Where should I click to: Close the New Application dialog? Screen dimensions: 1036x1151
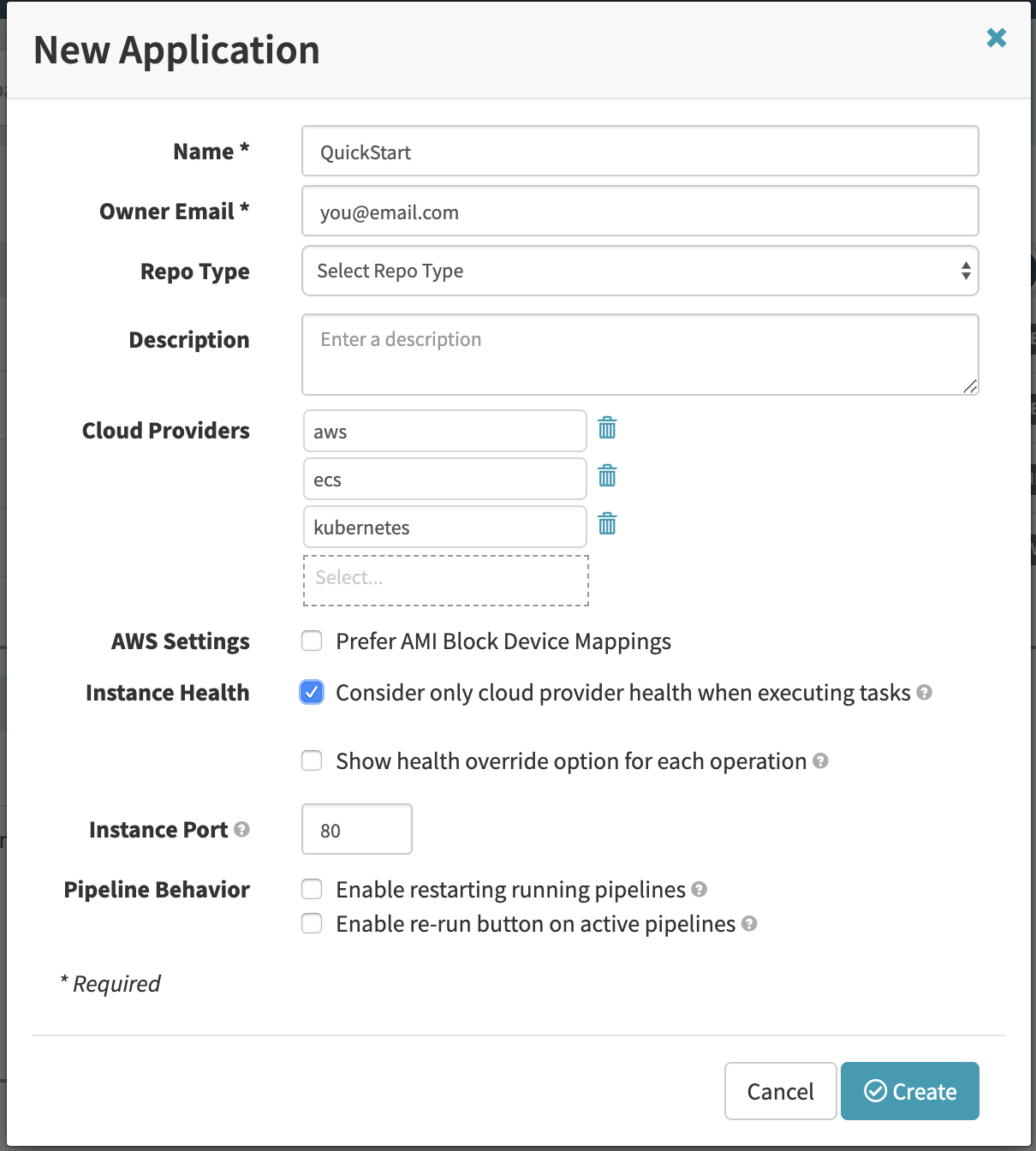click(x=996, y=38)
